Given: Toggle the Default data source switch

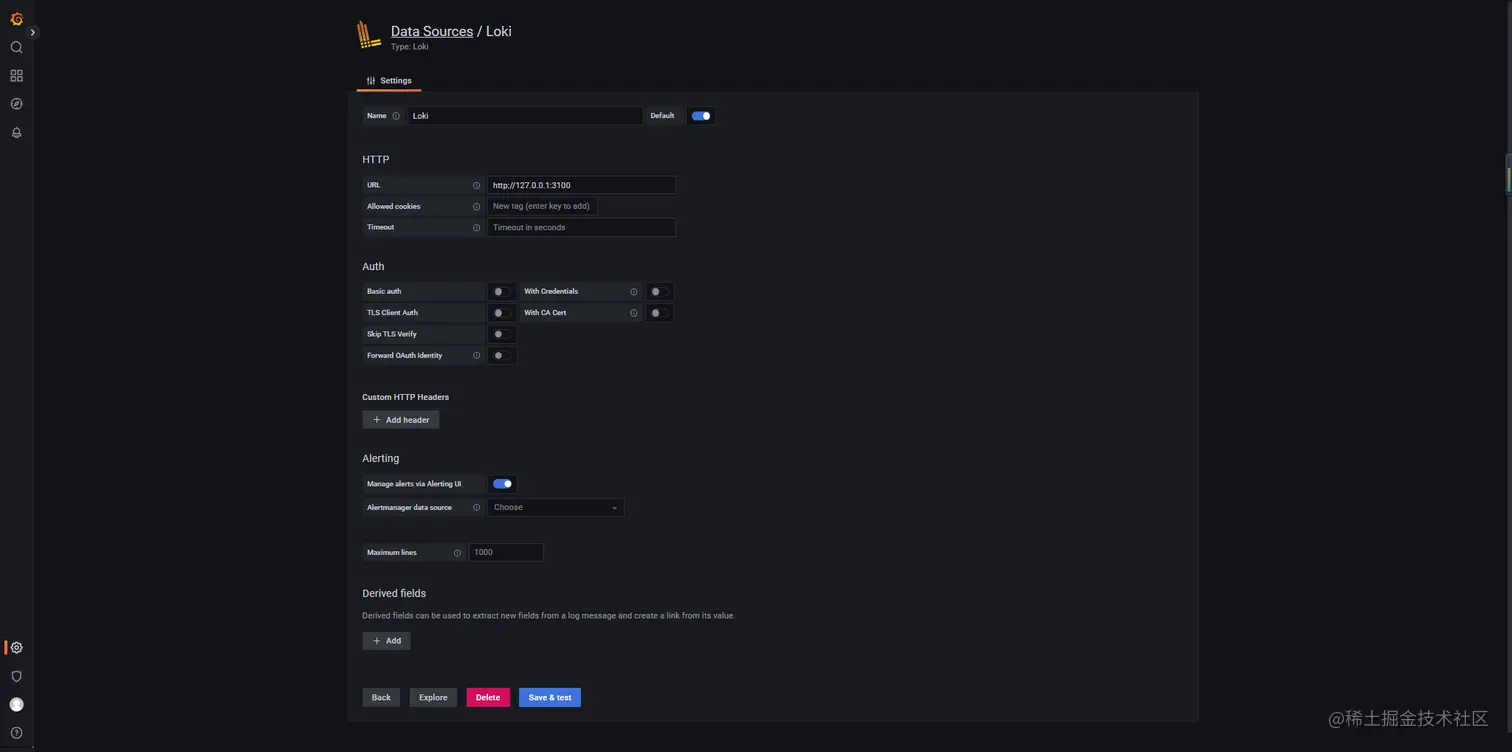Looking at the screenshot, I should click(x=701, y=116).
